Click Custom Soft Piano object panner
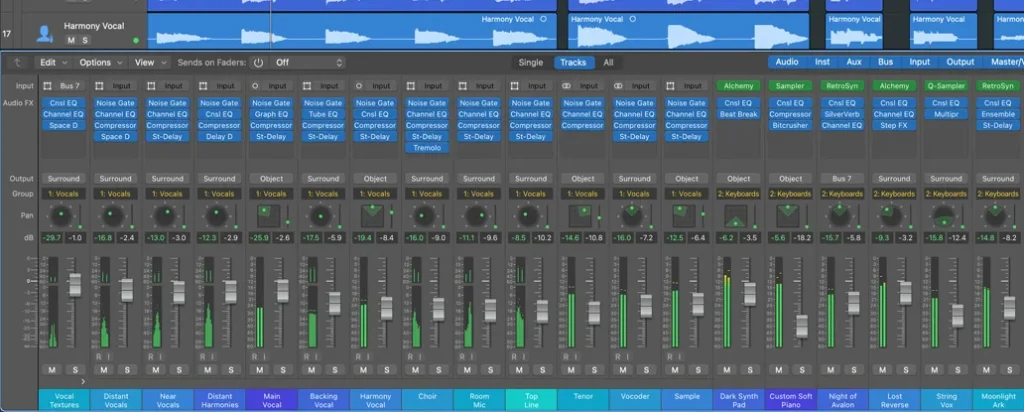This screenshot has width=1024, height=412. [788, 215]
